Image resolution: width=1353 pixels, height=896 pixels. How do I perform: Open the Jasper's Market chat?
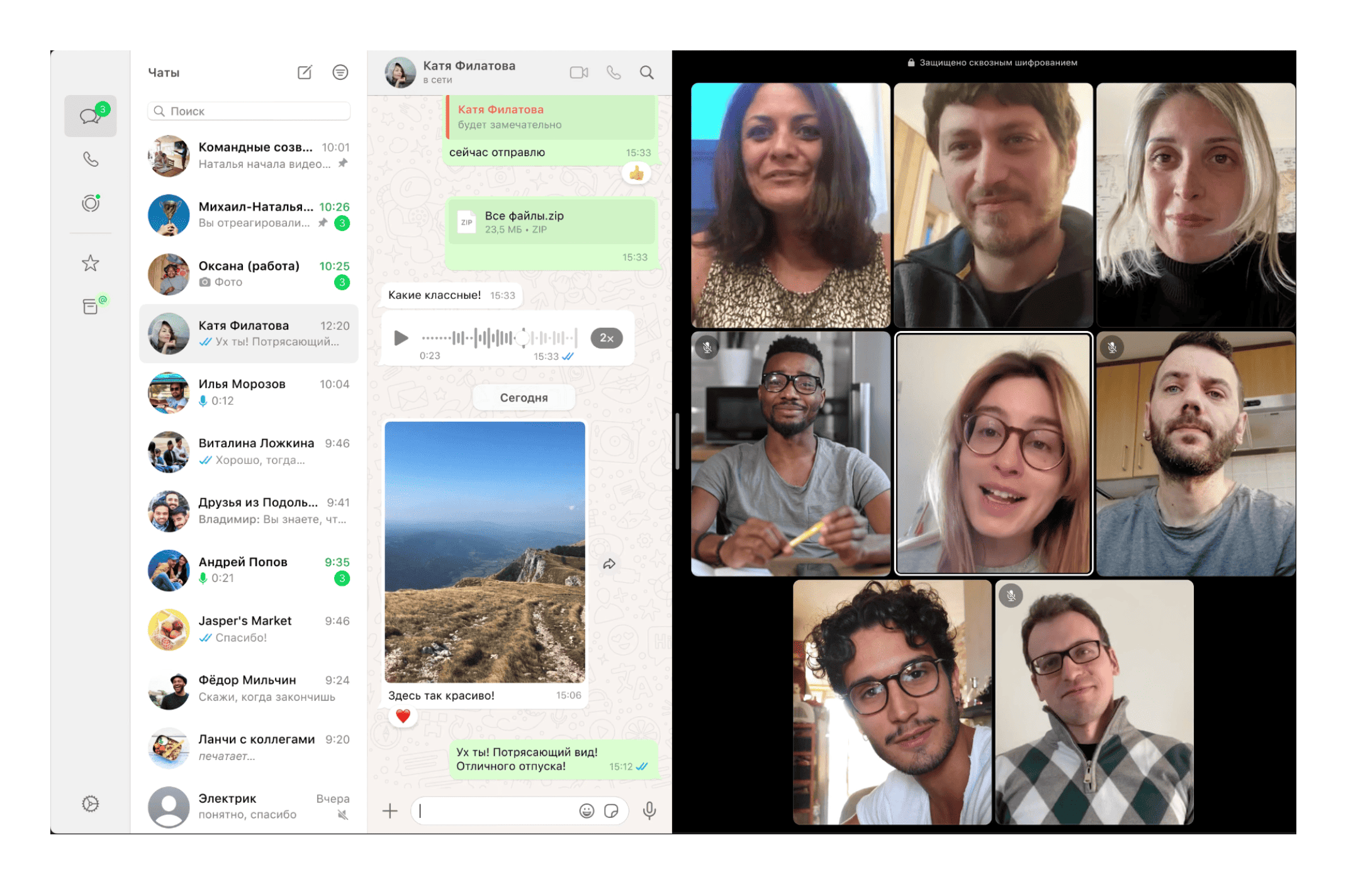tap(249, 629)
